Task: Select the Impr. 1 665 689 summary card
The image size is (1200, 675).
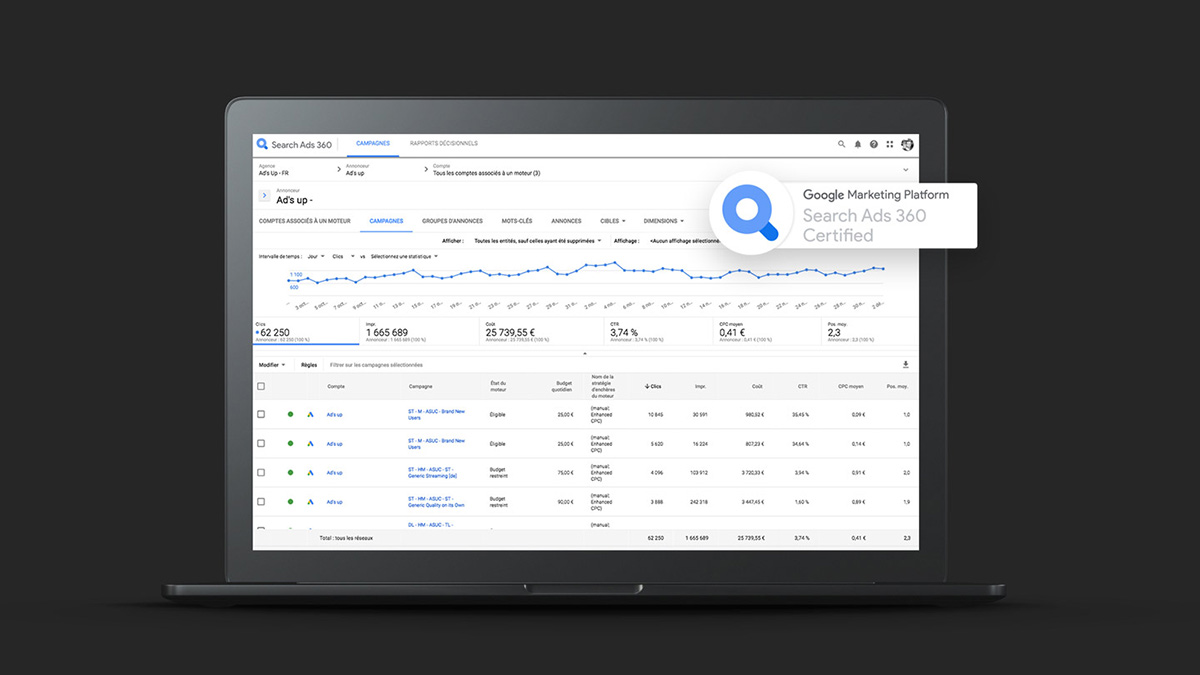Action: pyautogui.click(x=420, y=332)
